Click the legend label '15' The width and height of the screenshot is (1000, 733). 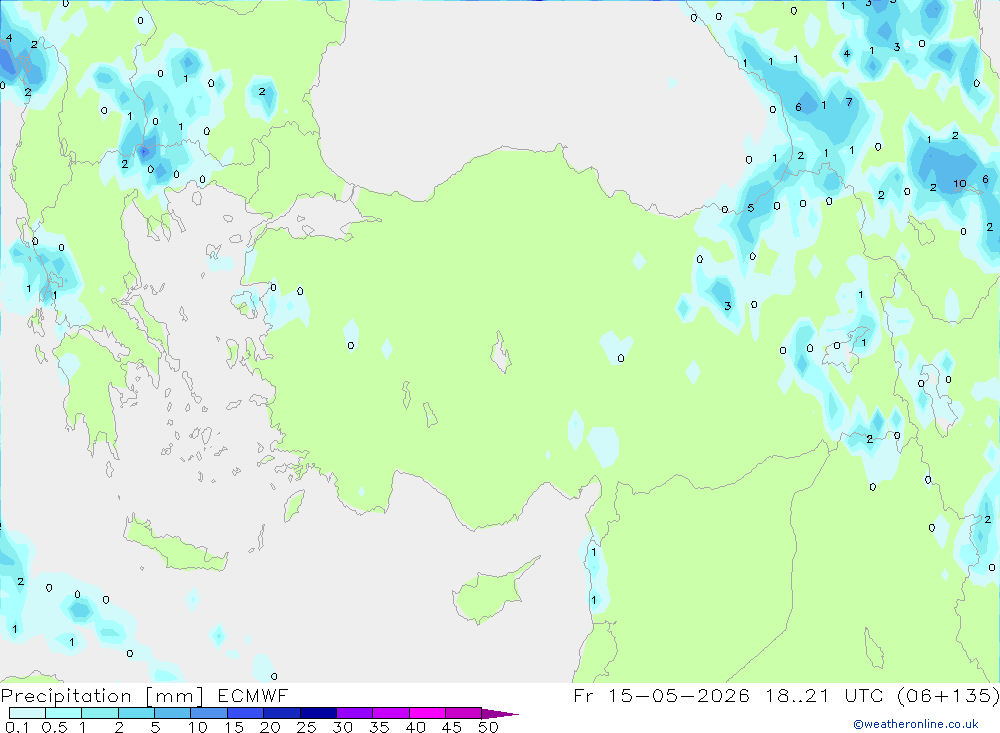[x=234, y=727]
